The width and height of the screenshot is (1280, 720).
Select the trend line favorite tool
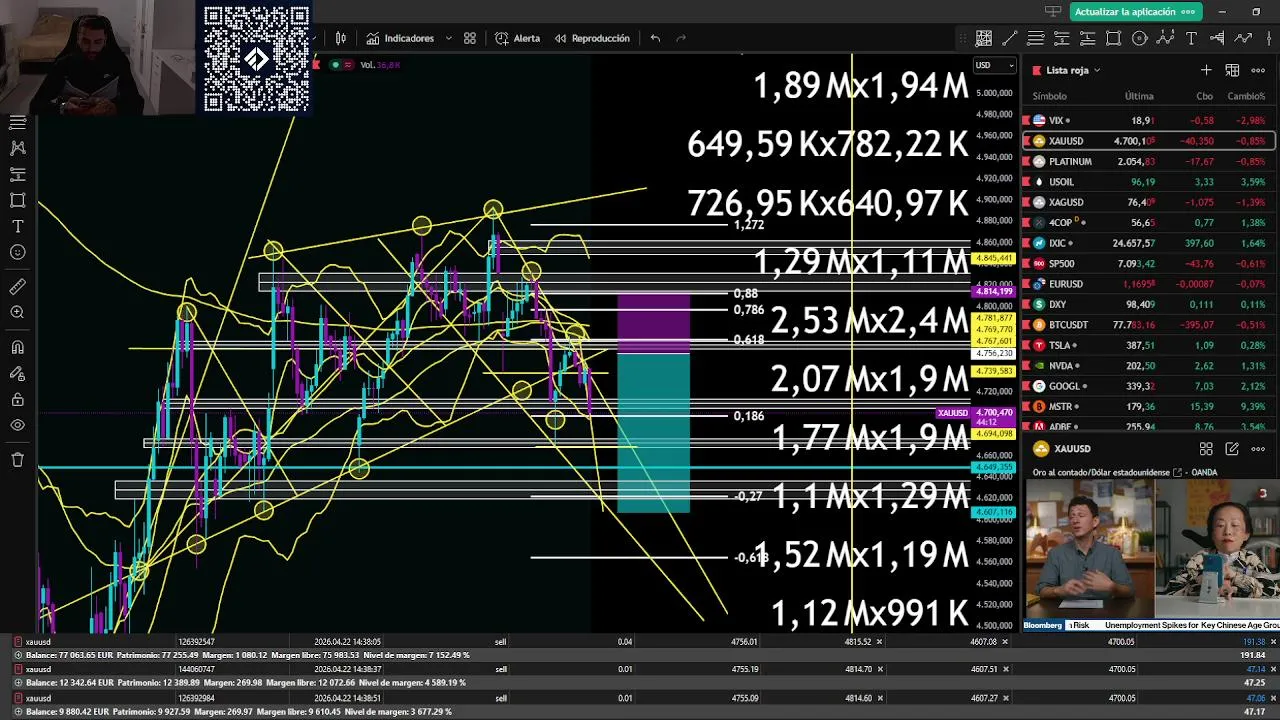click(1010, 38)
